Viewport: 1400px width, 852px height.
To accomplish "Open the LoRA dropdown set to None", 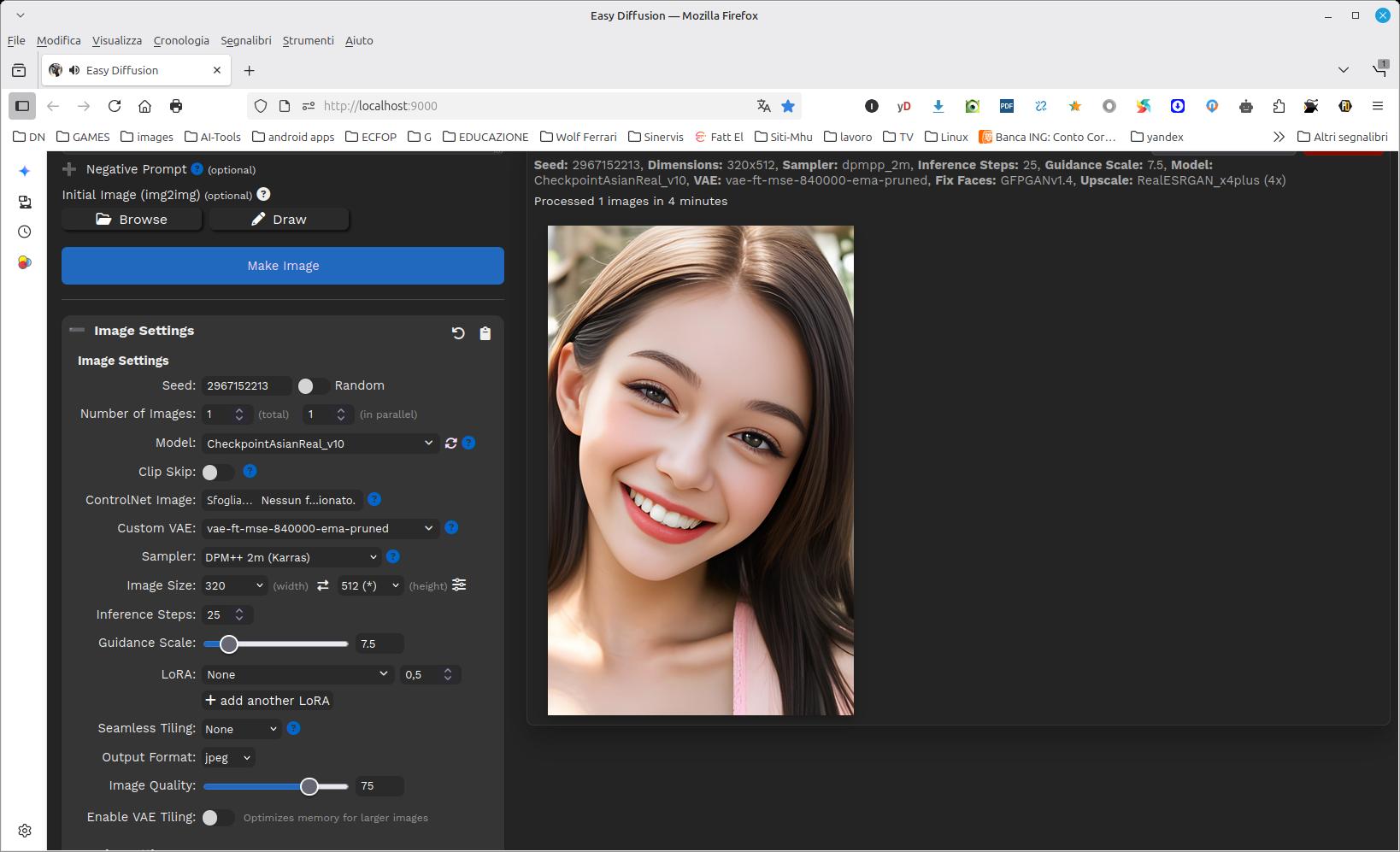I will click(x=298, y=674).
